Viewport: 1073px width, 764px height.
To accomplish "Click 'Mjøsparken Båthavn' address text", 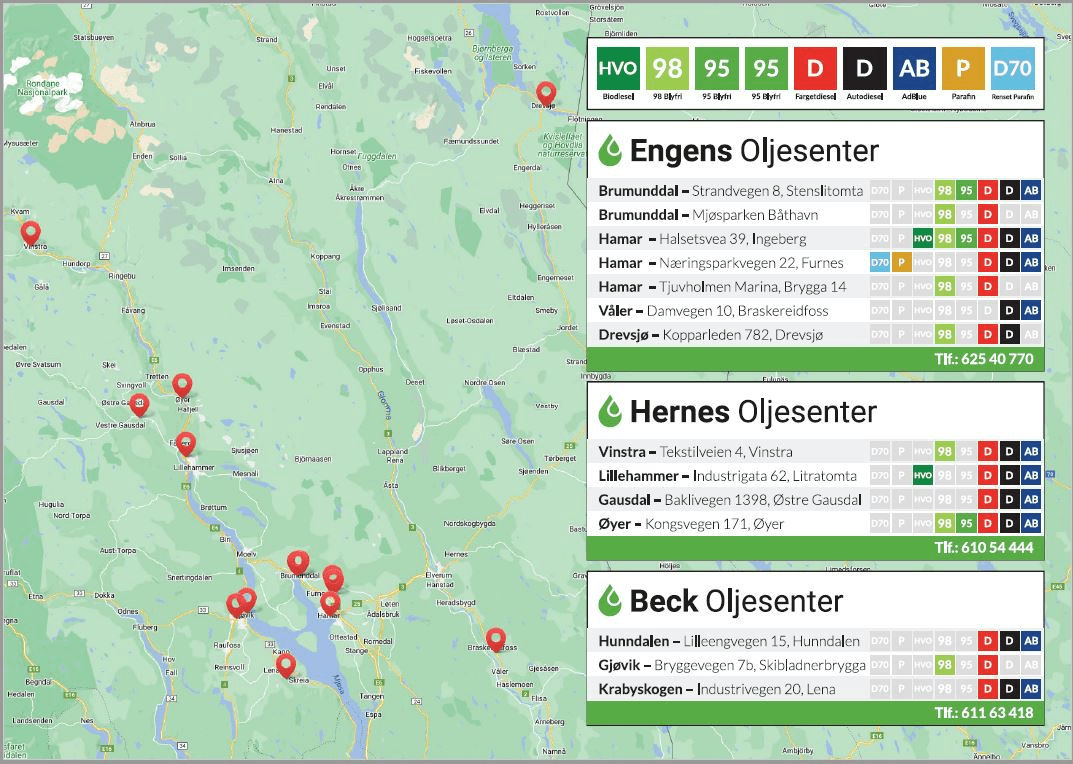I will tap(755, 215).
